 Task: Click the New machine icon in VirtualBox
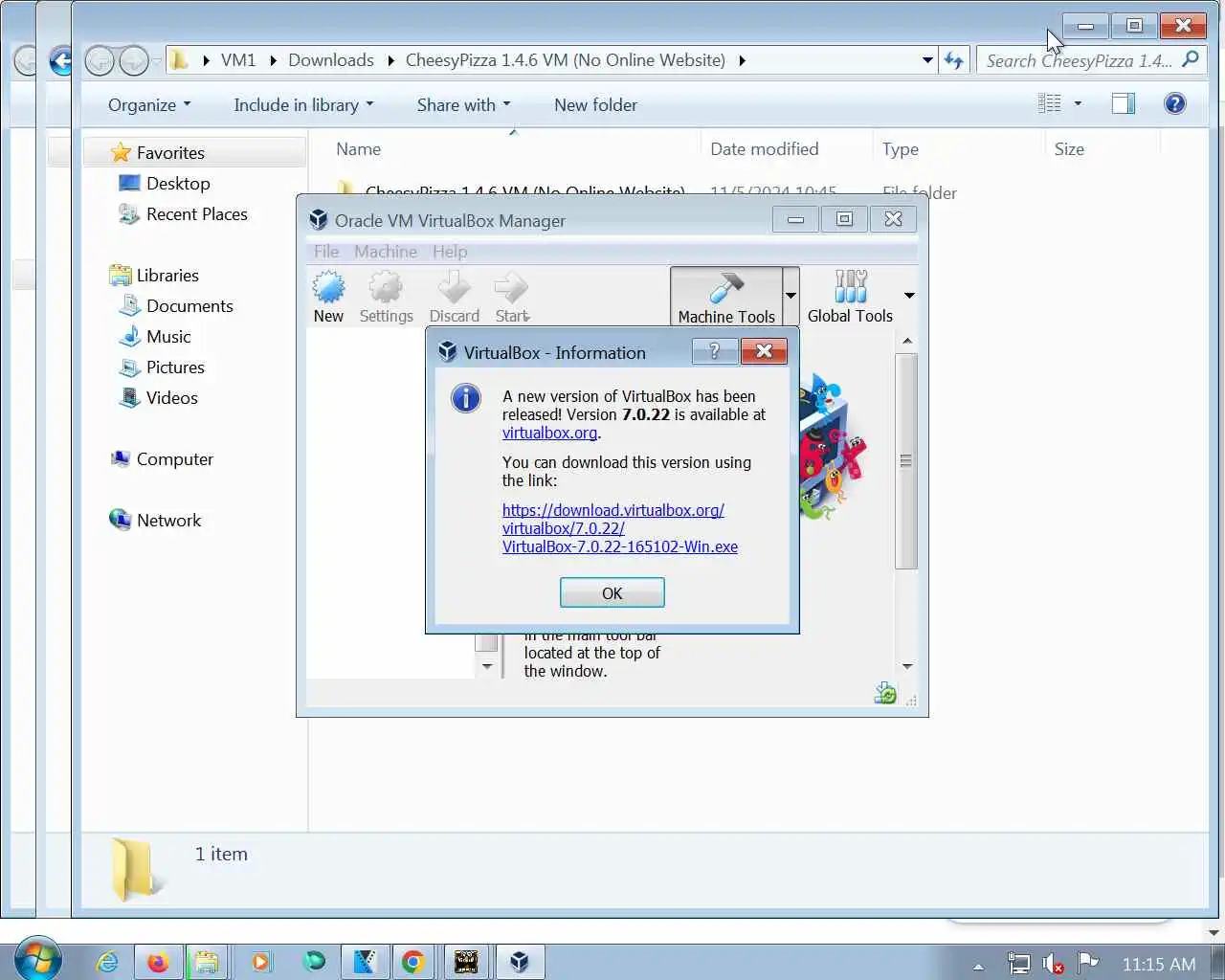click(328, 298)
